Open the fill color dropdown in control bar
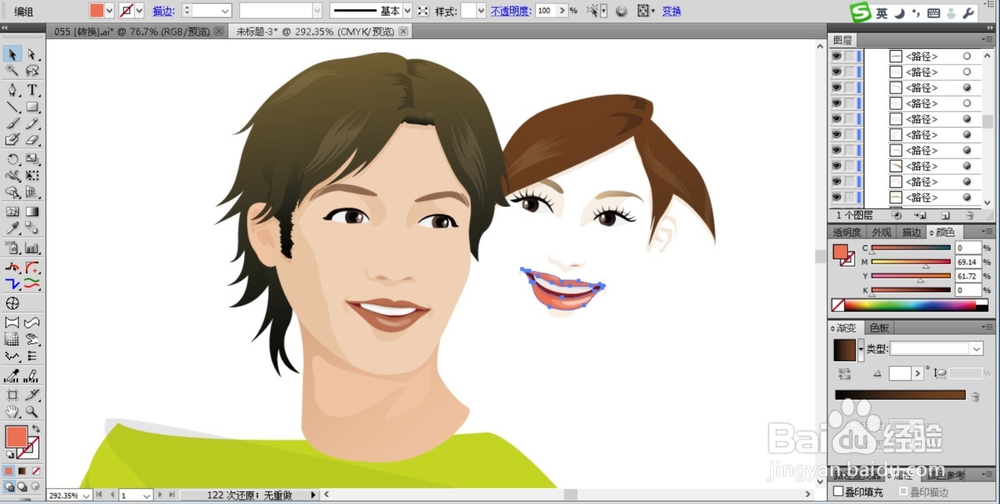 coord(109,10)
